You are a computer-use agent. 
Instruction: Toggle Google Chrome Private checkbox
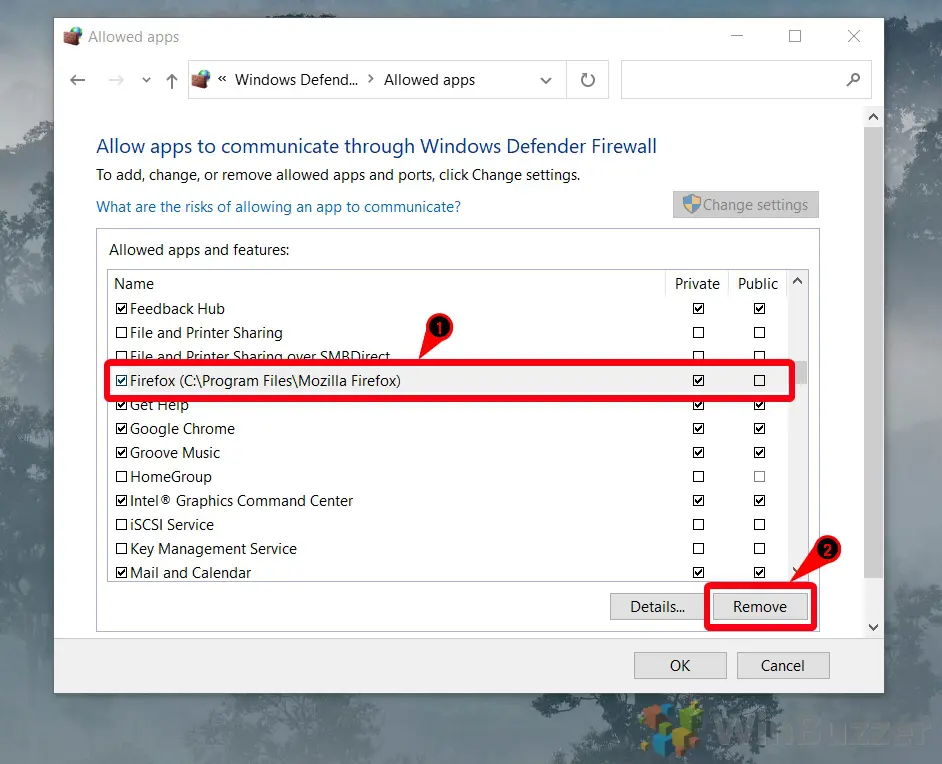click(698, 429)
